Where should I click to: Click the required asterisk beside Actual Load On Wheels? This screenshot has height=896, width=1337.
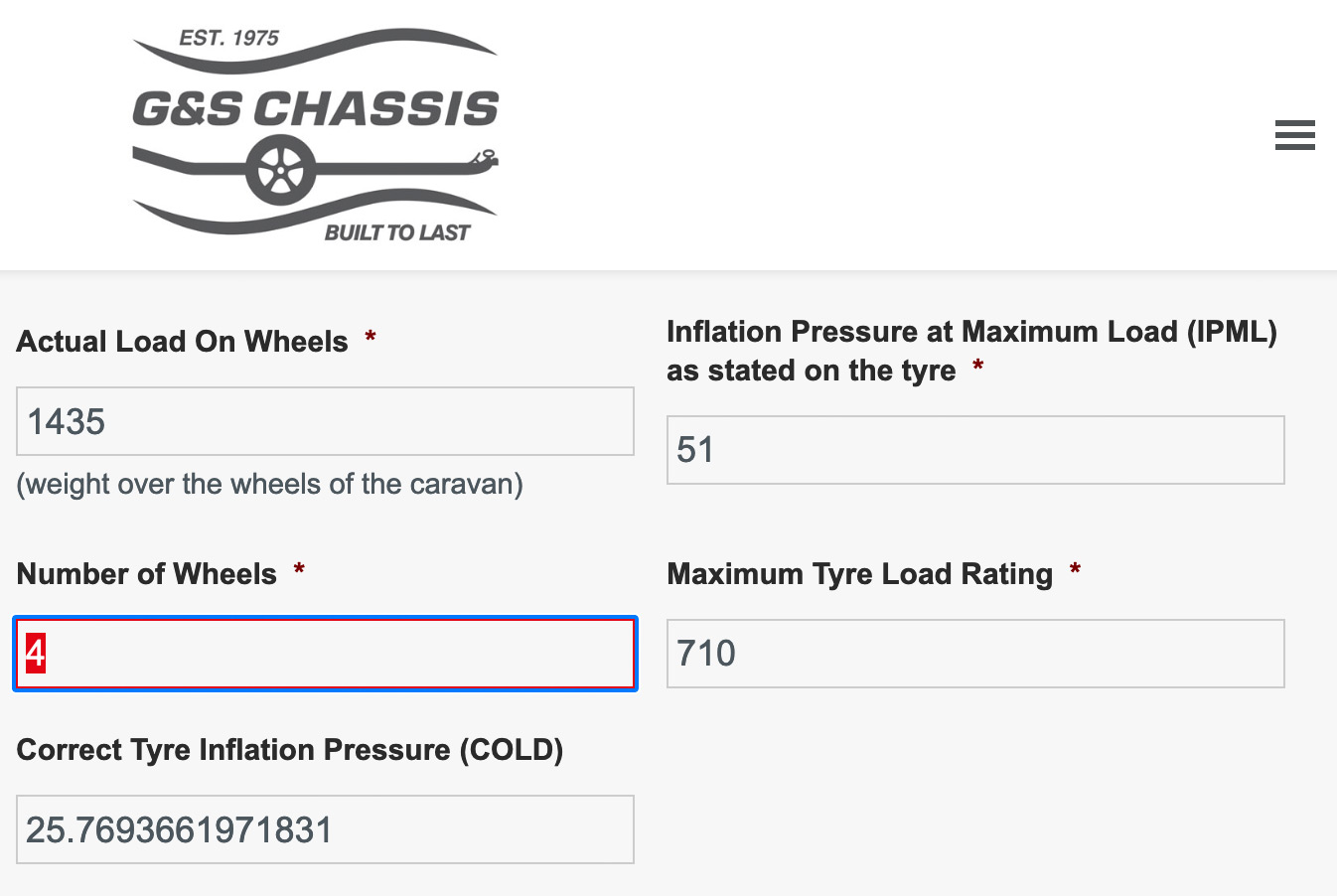pos(370,338)
